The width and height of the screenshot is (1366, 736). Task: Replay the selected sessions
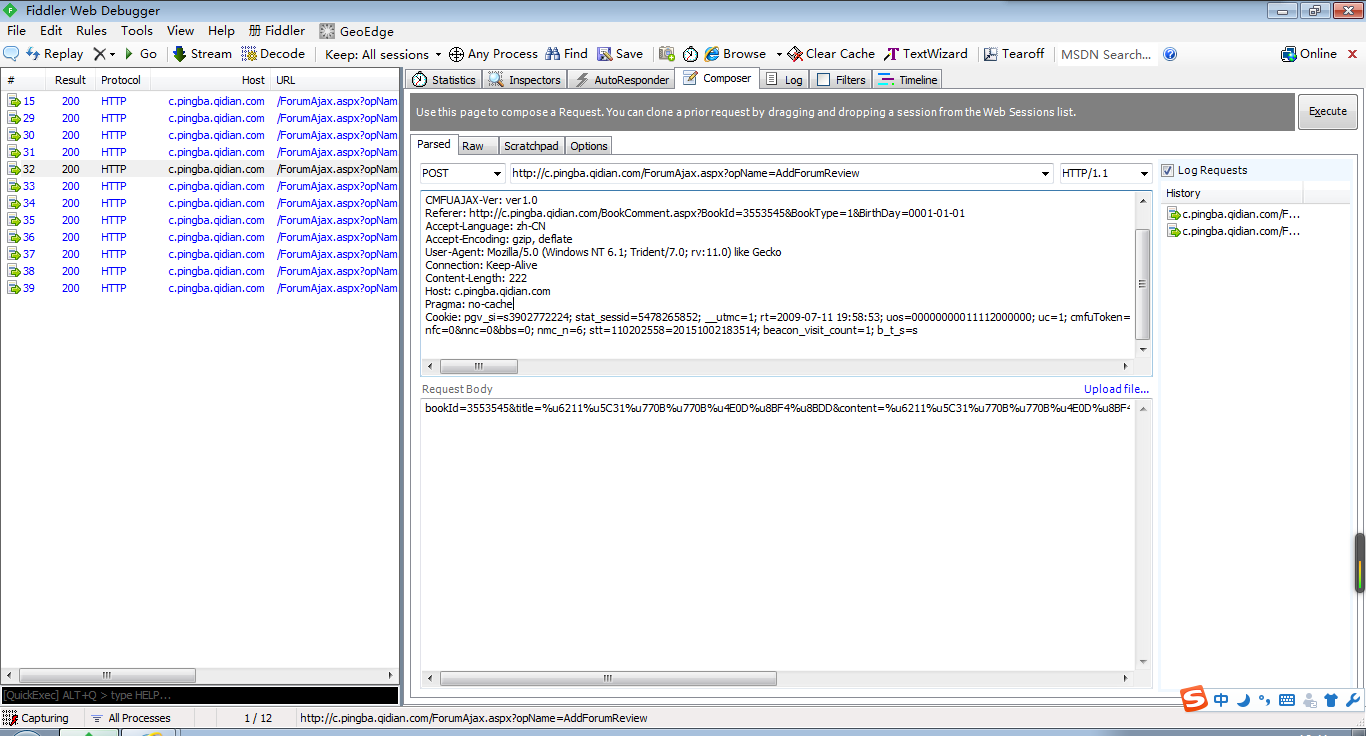pyautogui.click(x=54, y=54)
